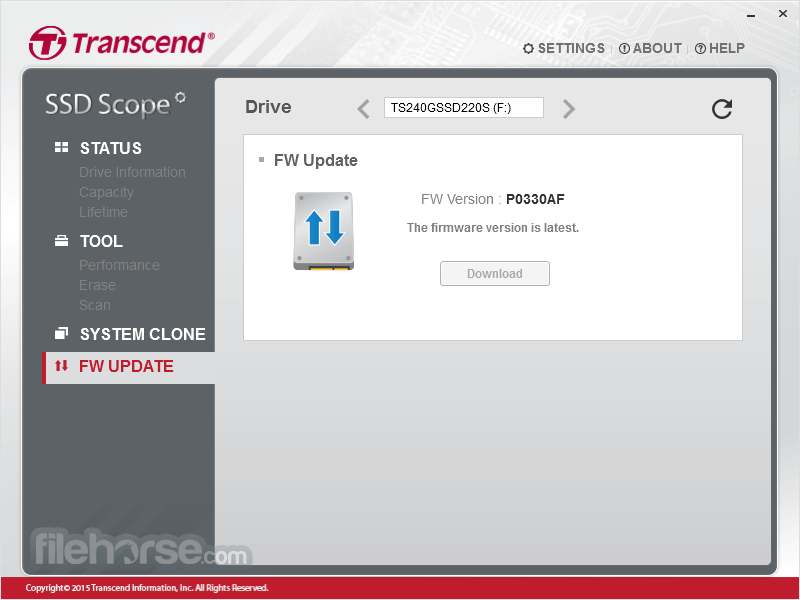Screen dimensions: 800x600
Task: Open the SYSTEM CLONE section
Action: tap(142, 334)
